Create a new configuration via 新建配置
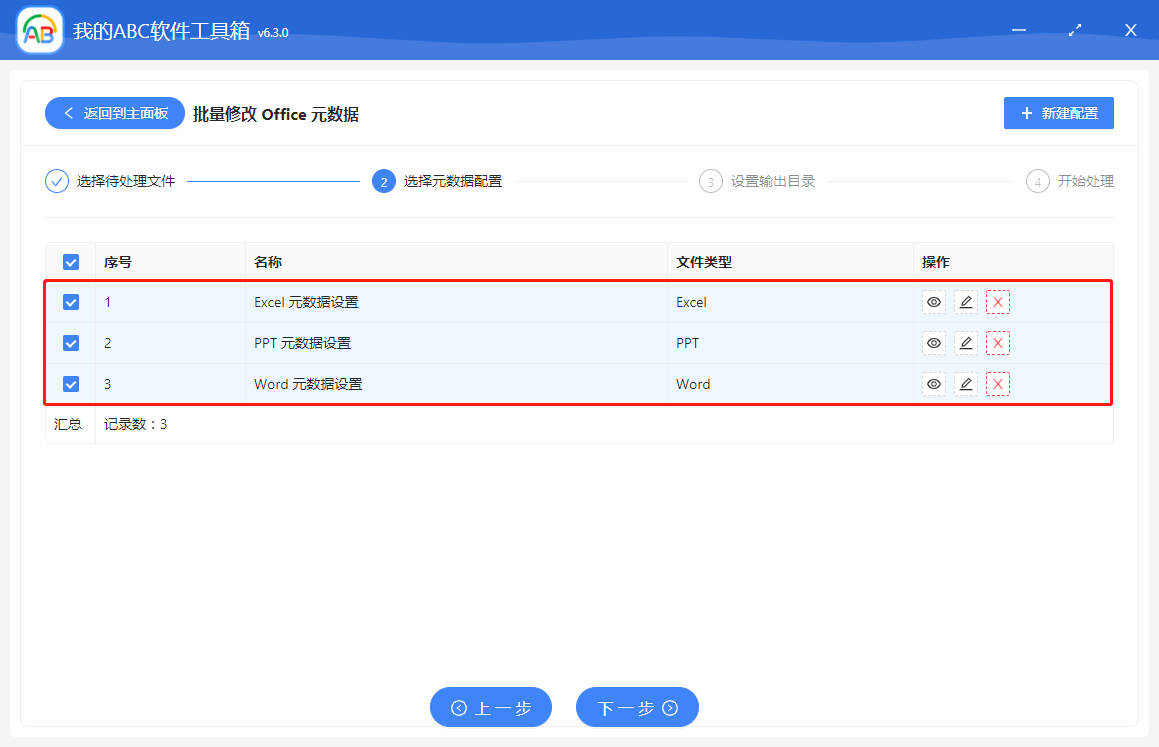1159x747 pixels. (1058, 113)
